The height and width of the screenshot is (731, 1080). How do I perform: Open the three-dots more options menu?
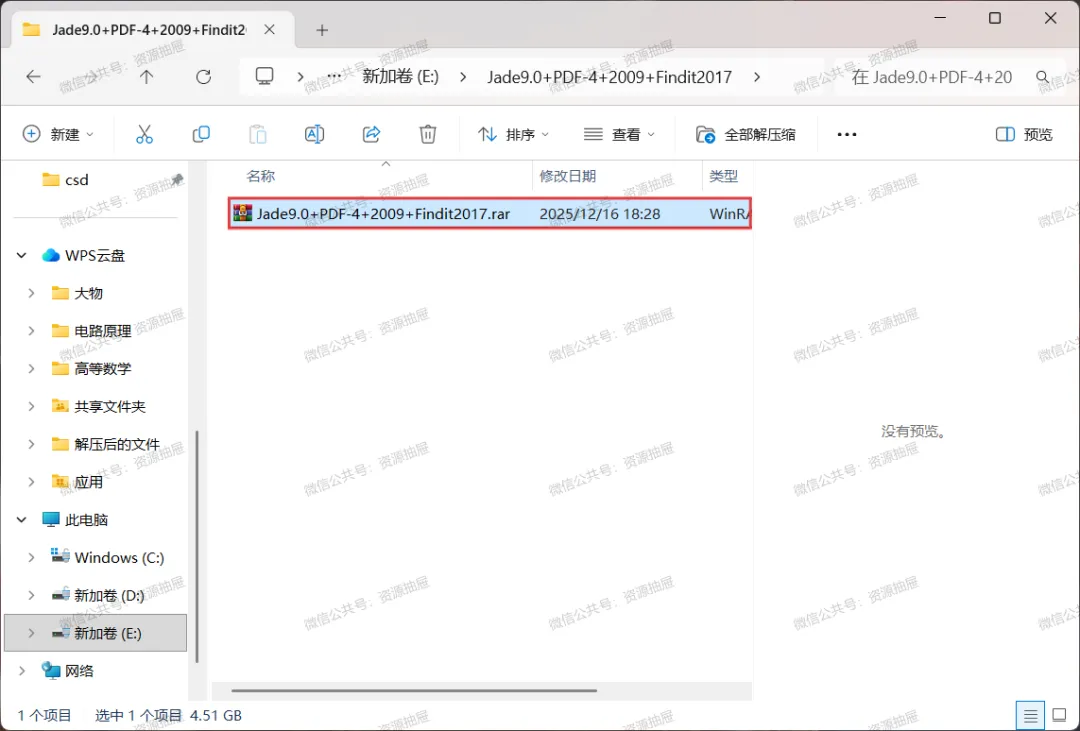(847, 134)
